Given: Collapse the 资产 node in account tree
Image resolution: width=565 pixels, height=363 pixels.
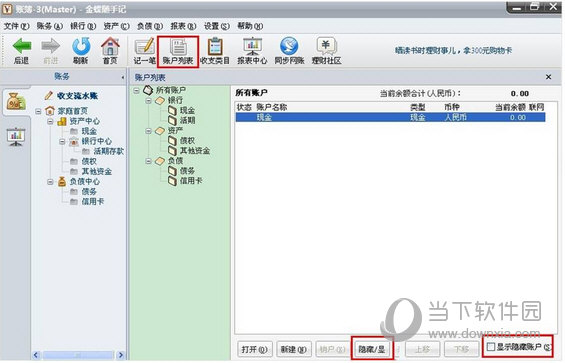Looking at the screenshot, I should point(148,131).
